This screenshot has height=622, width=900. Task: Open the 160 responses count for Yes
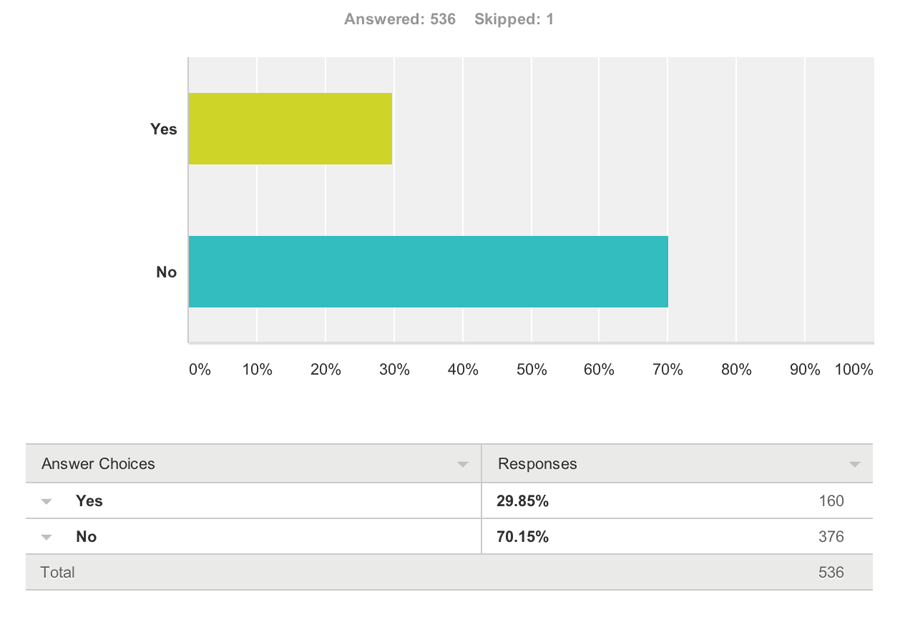tap(831, 501)
